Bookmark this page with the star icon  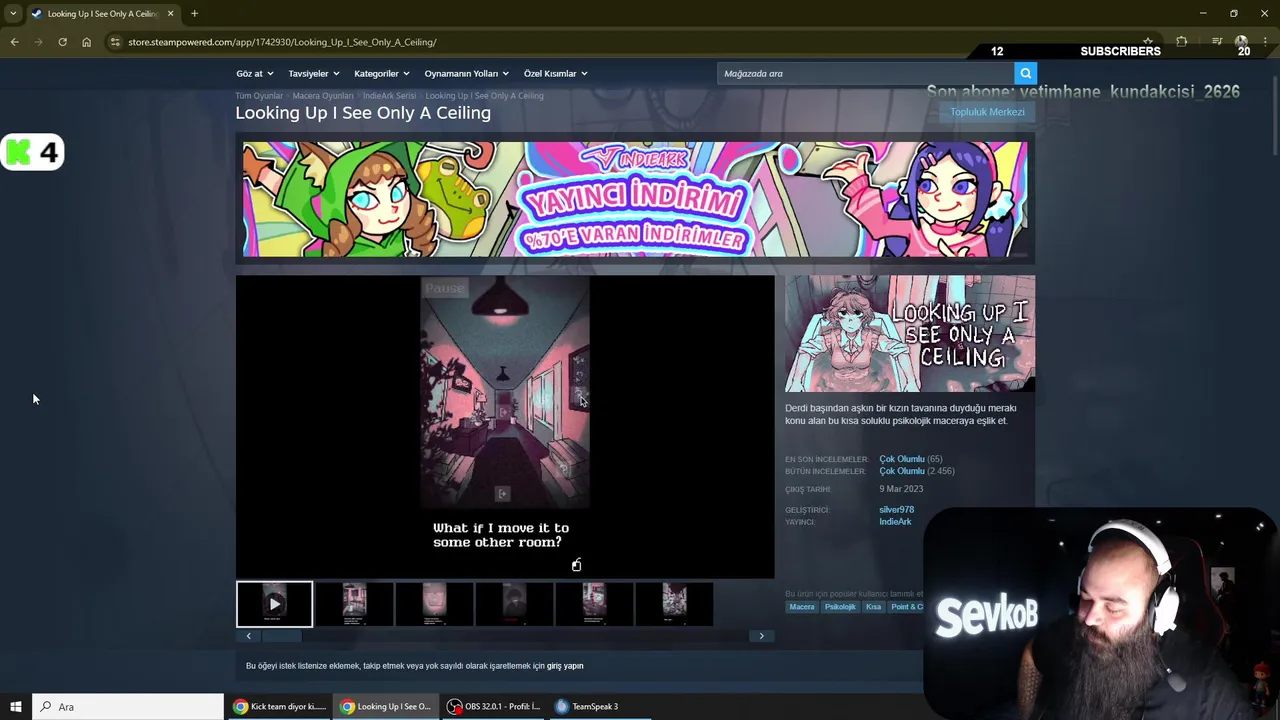click(x=1147, y=42)
